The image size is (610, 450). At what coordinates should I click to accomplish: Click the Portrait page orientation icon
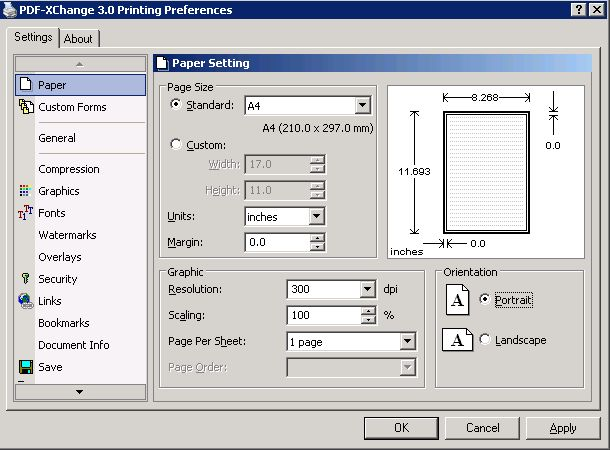(x=457, y=299)
